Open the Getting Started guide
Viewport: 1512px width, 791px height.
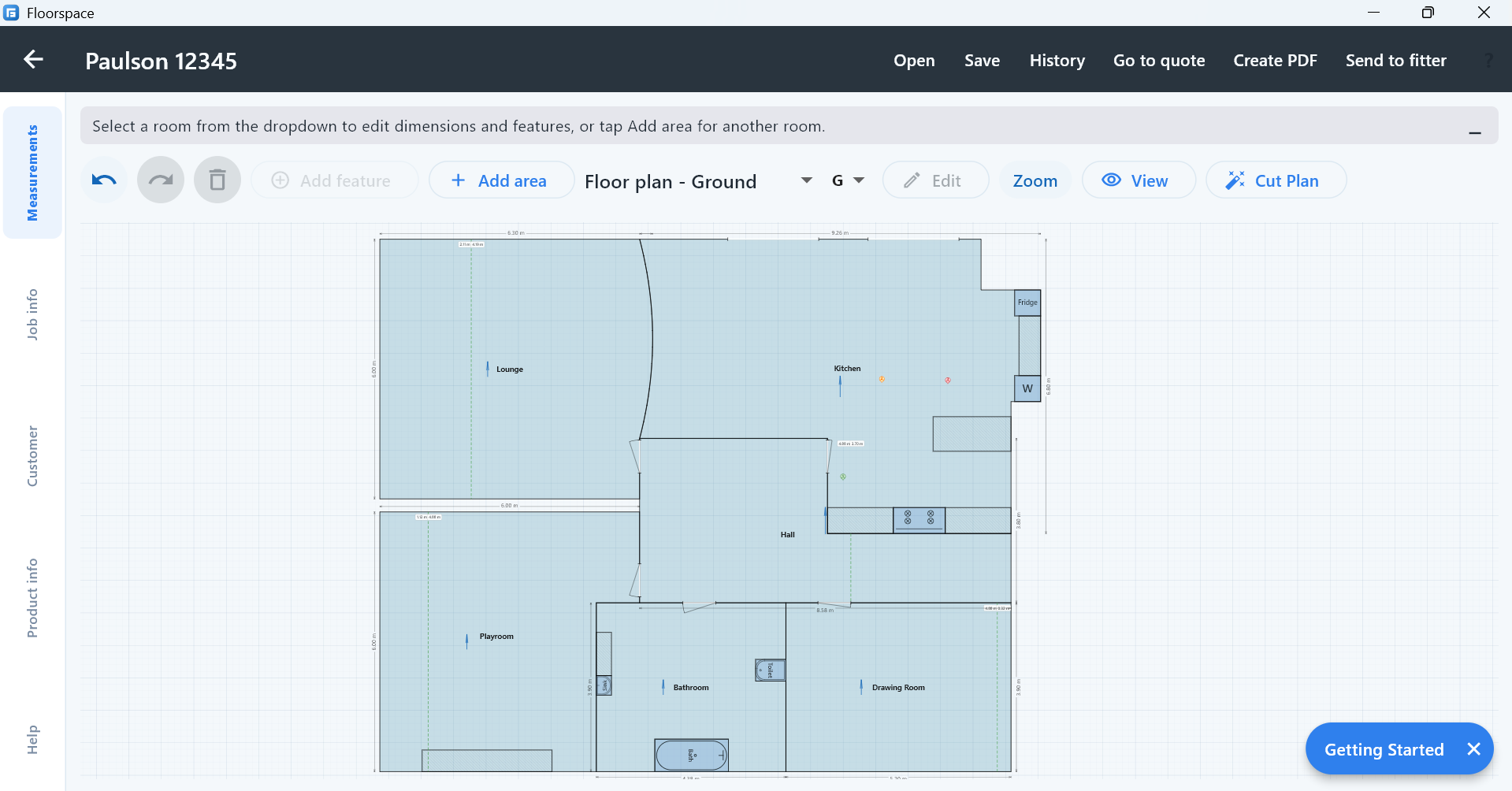[1384, 749]
